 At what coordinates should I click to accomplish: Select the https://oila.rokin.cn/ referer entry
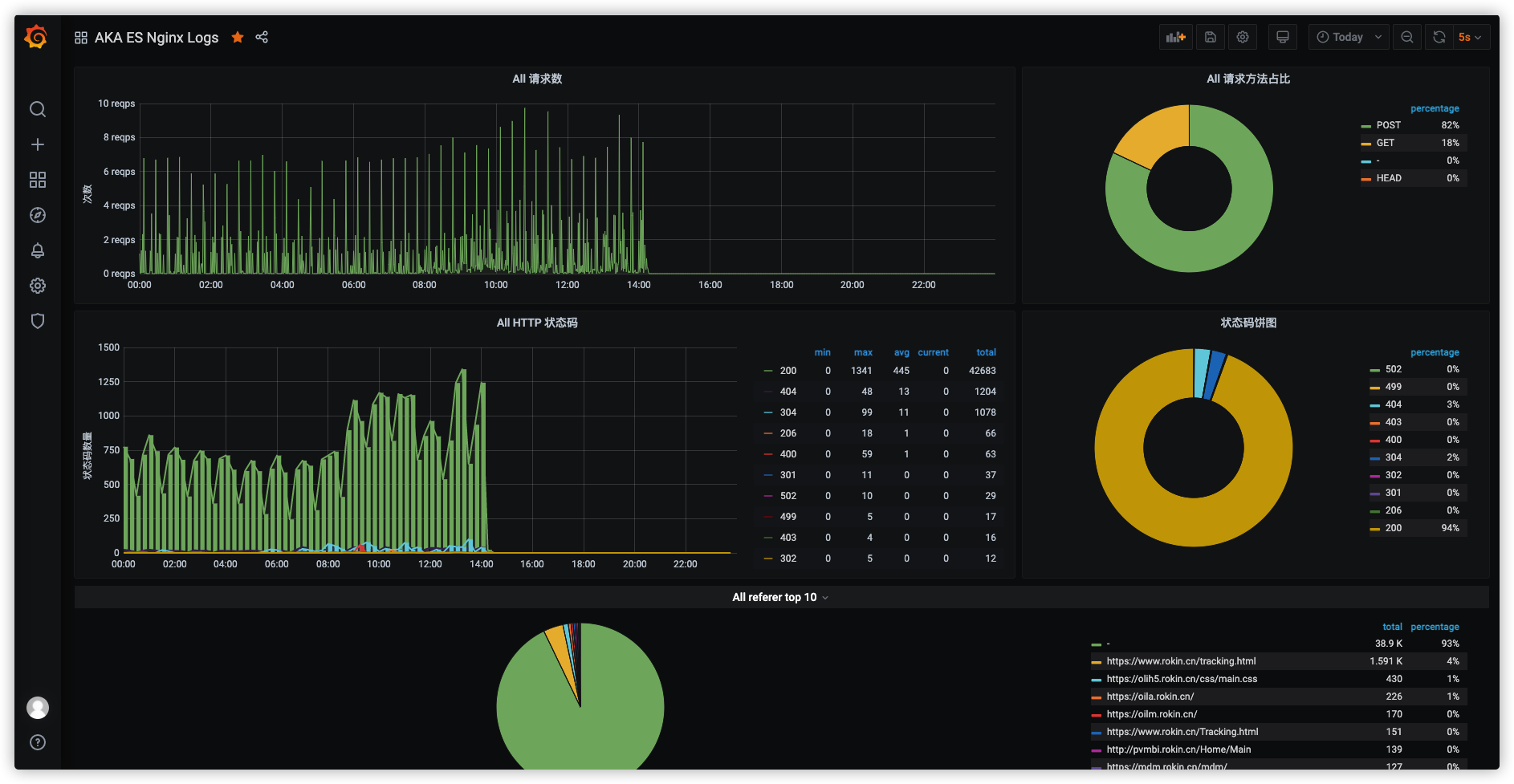click(1150, 697)
